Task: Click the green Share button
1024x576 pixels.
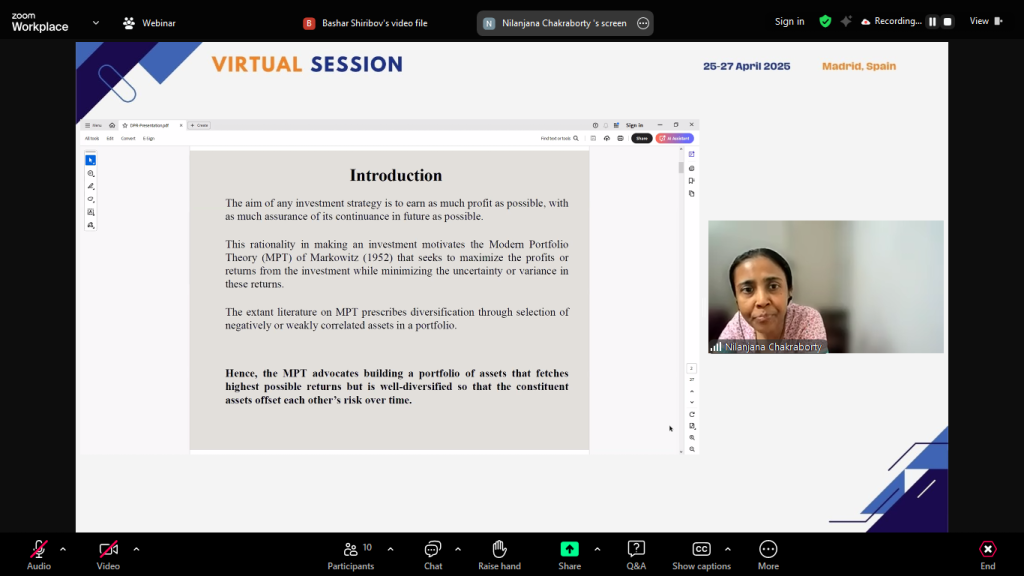Action: pos(569,549)
